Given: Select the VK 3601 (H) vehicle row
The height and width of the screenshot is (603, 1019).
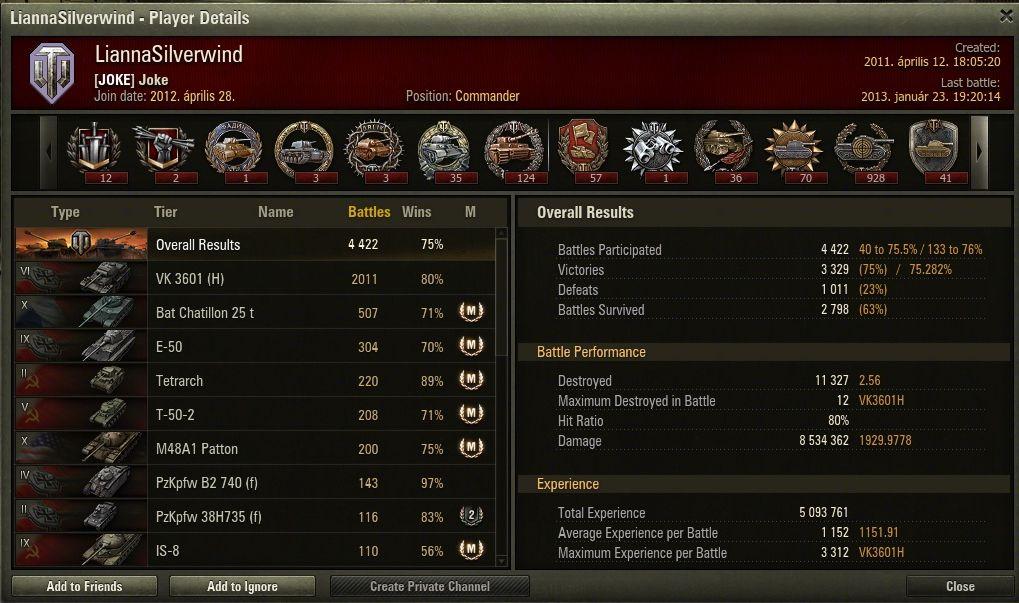Looking at the screenshot, I should 255,279.
